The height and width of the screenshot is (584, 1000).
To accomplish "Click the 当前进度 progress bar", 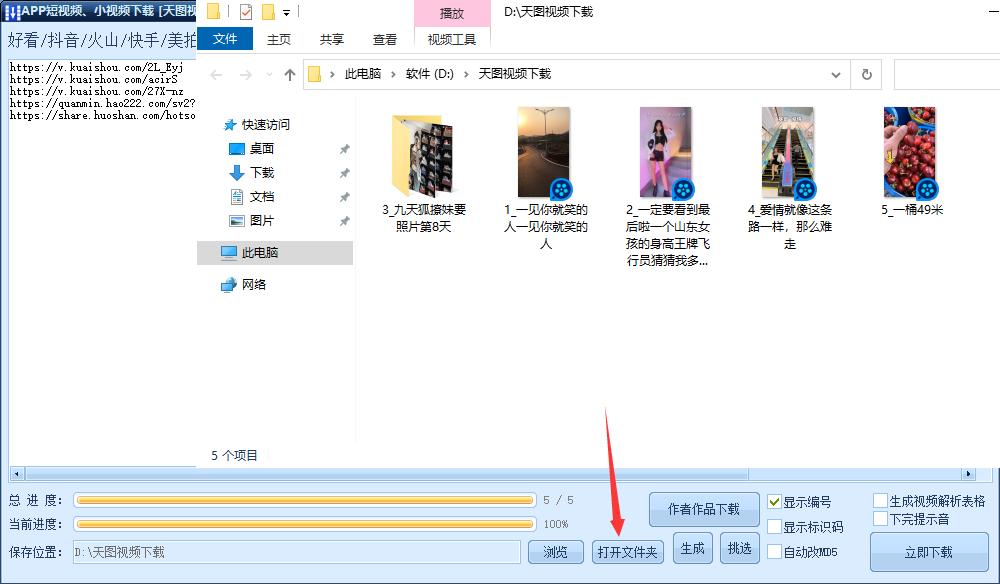I will coord(305,523).
